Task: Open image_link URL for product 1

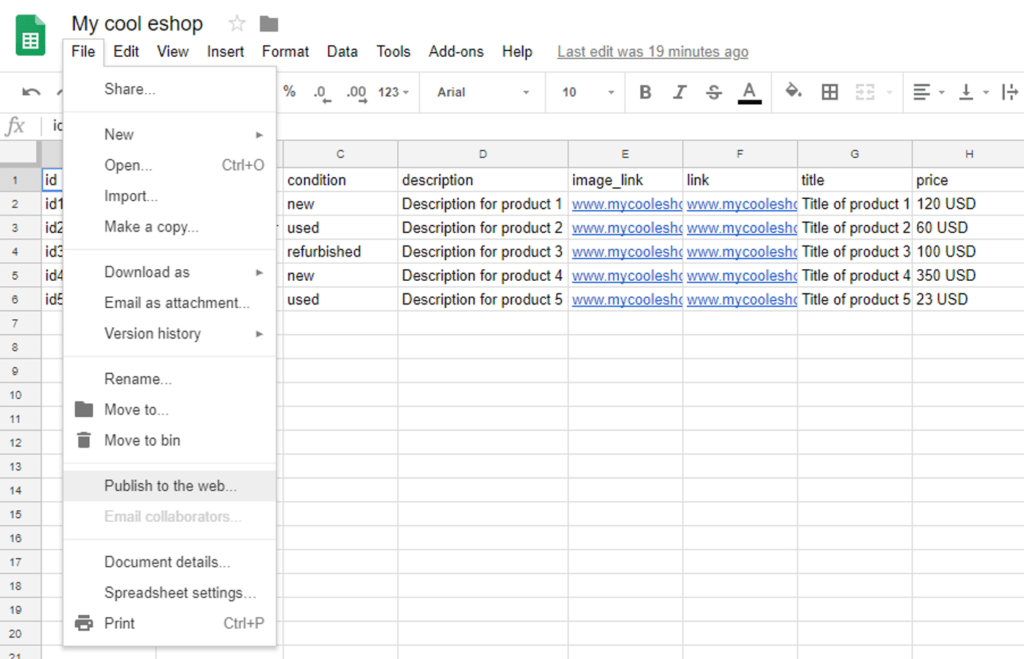Action: (x=626, y=204)
